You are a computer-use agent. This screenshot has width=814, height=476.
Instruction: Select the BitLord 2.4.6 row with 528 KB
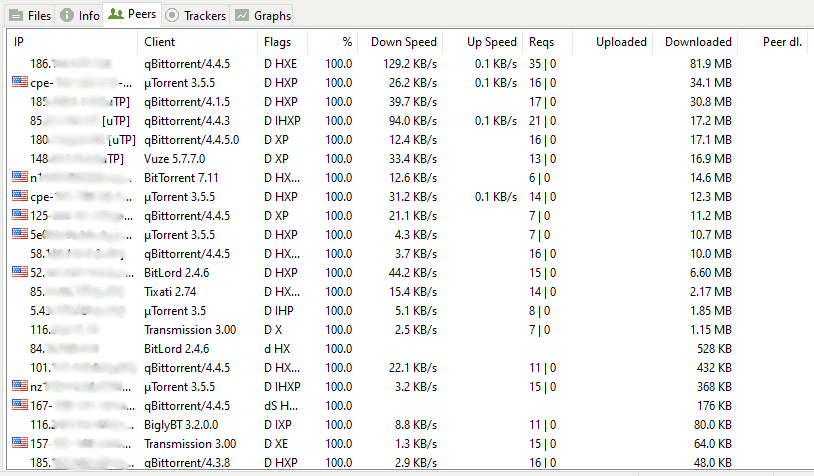point(408,349)
